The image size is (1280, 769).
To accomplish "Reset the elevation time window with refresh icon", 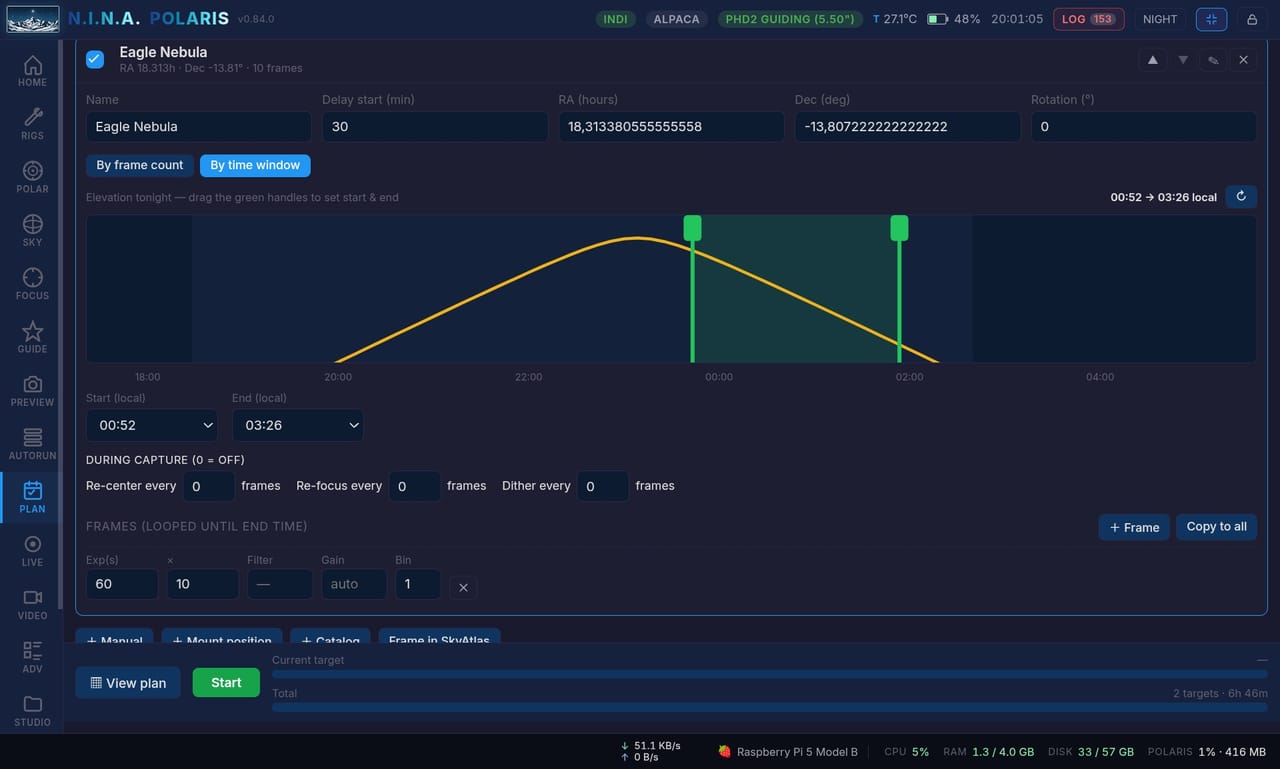I will point(1241,197).
